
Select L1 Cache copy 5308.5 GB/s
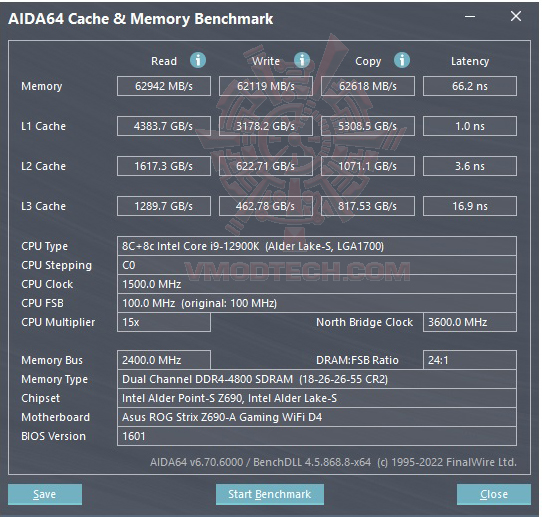pyautogui.click(x=368, y=126)
